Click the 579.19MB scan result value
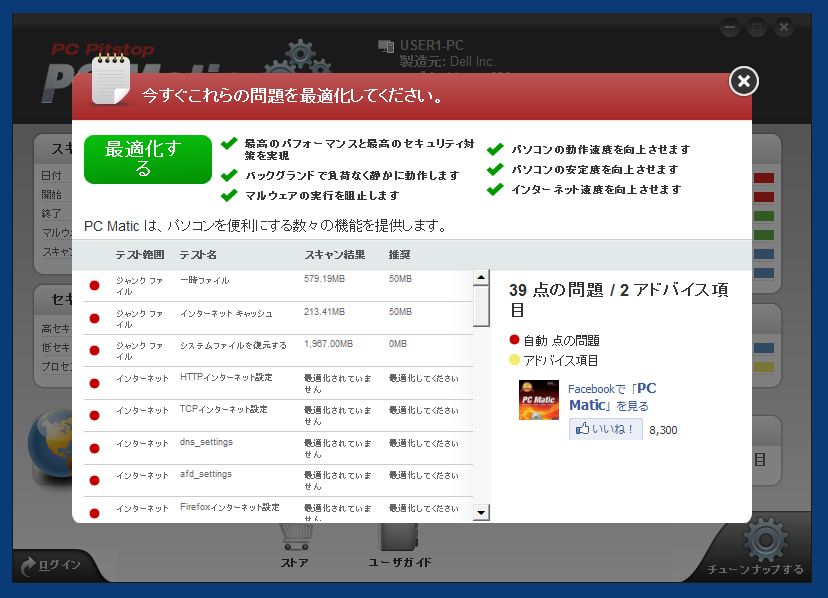Screen dimensions: 828x598 coord(324,279)
